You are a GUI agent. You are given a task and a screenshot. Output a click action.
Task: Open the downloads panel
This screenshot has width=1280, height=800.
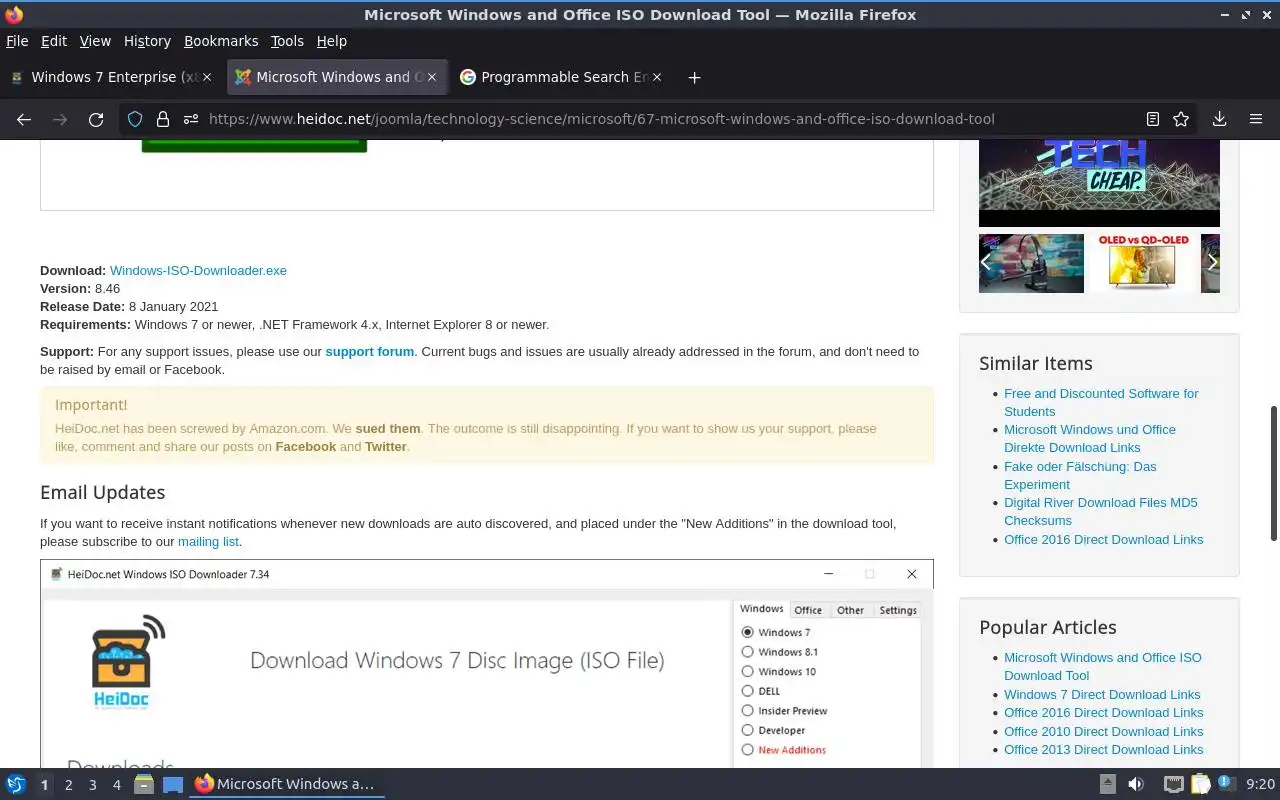(1219, 119)
